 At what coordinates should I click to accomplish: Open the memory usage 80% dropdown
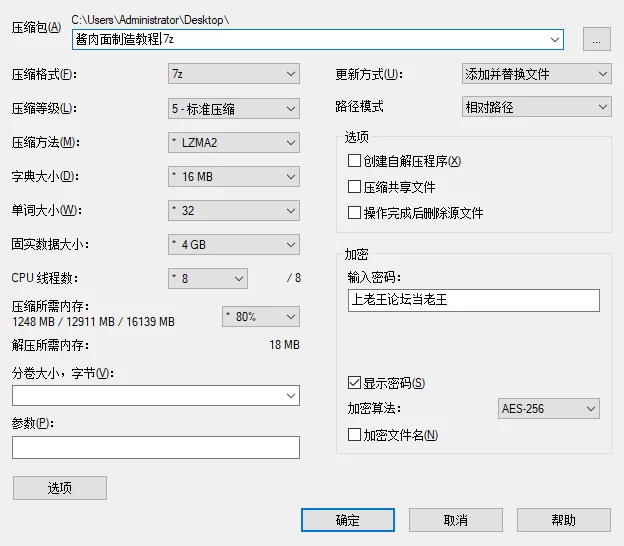[260, 316]
